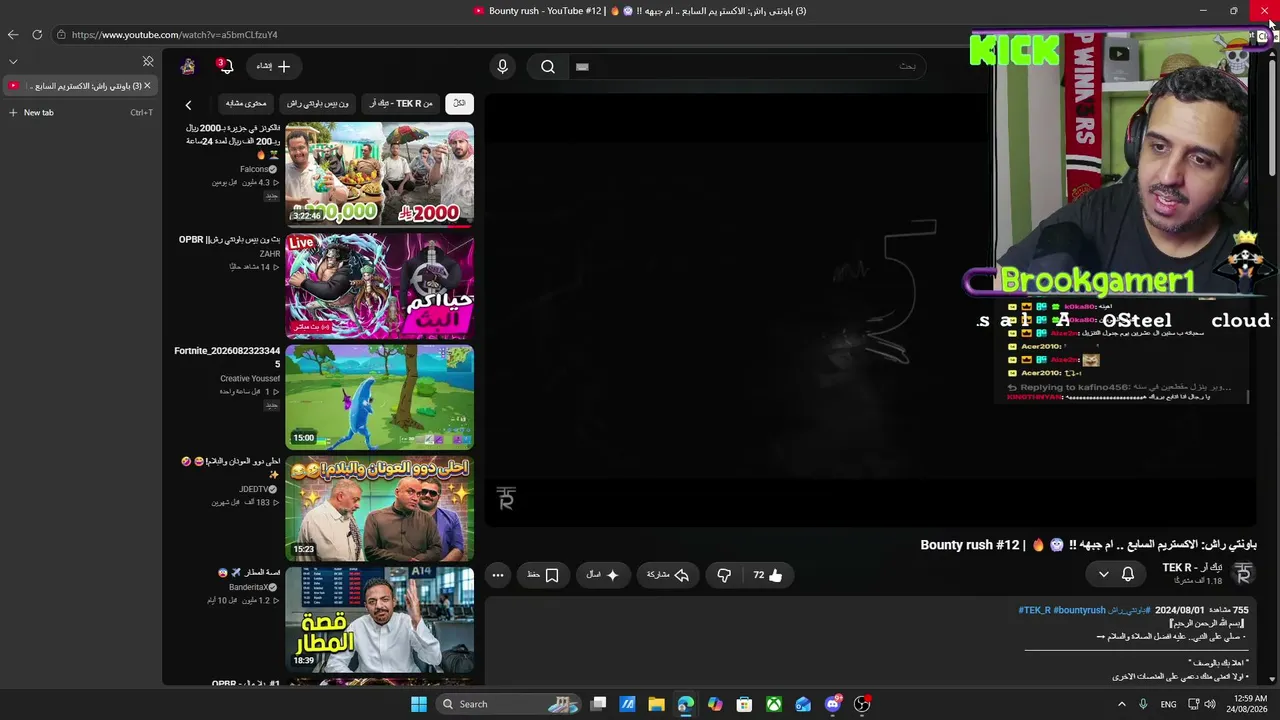The width and height of the screenshot is (1280, 720).
Task: Open the Windows Start menu
Action: (419, 704)
